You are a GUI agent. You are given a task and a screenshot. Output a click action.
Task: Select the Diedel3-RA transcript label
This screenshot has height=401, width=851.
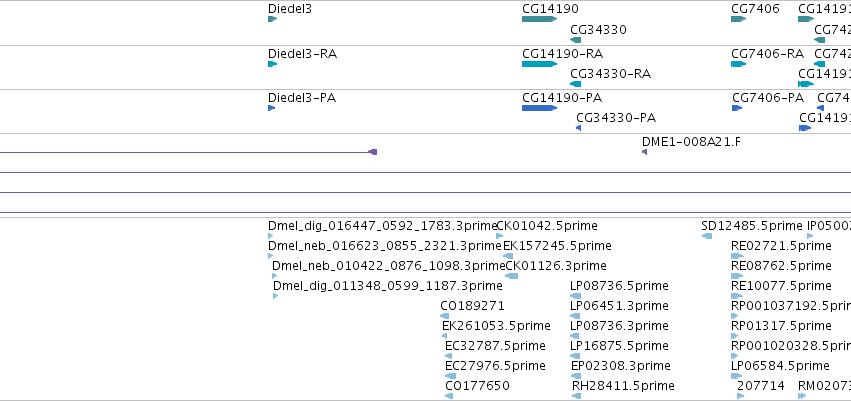[x=302, y=54]
